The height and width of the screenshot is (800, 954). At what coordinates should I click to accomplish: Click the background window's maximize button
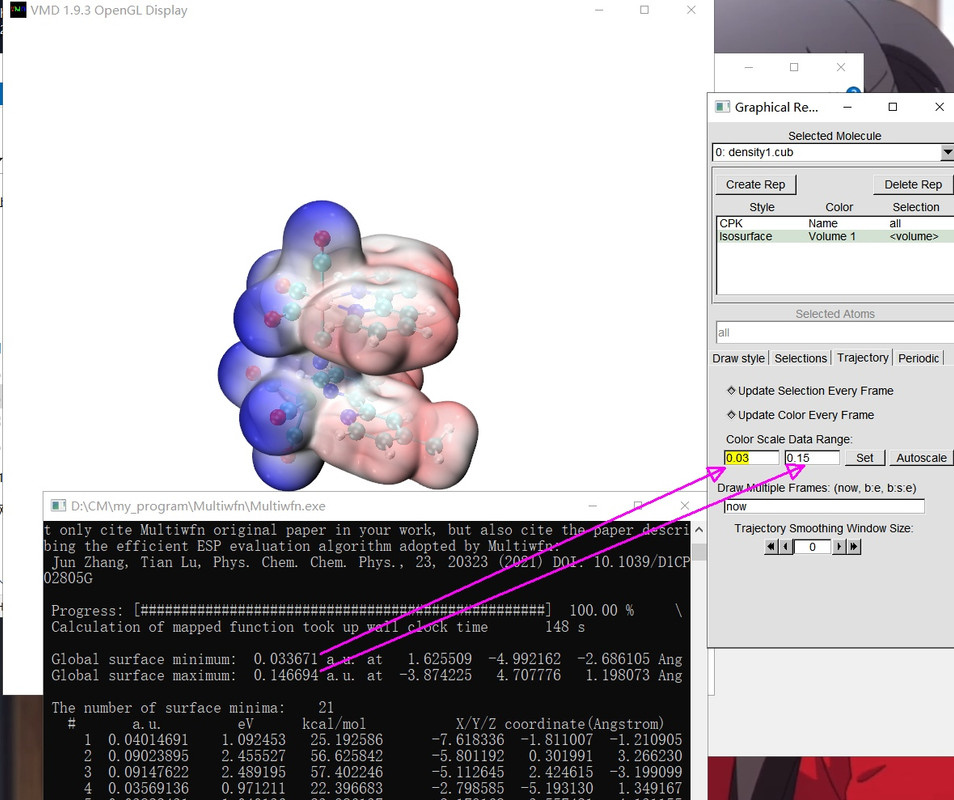[794, 67]
